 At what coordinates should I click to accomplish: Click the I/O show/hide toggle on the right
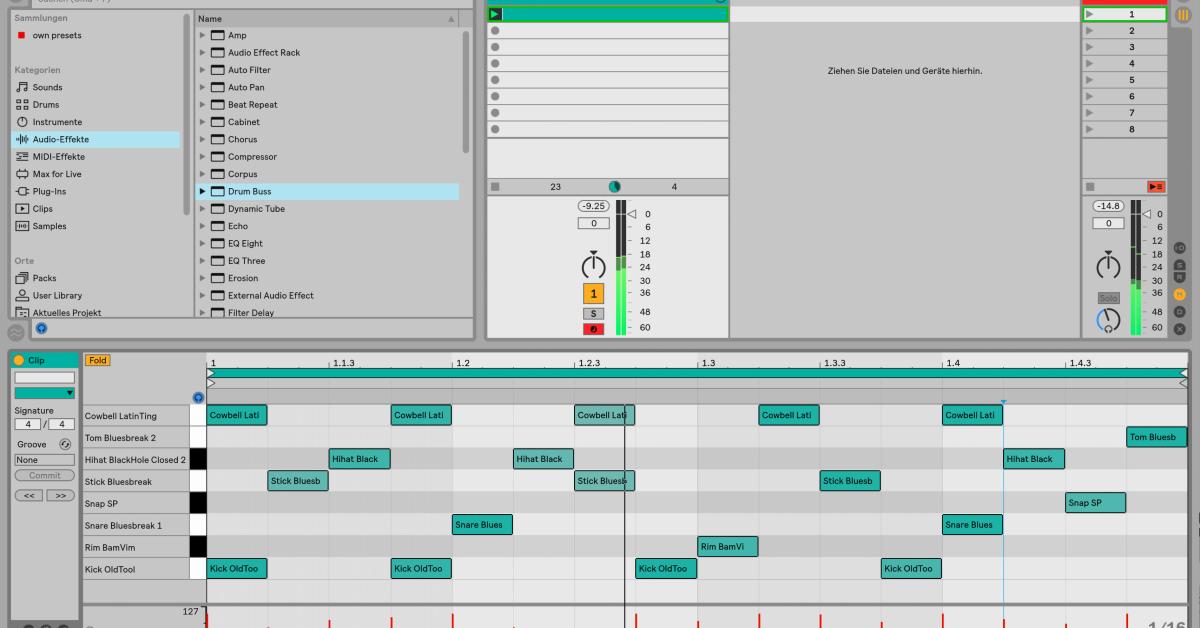point(1180,247)
